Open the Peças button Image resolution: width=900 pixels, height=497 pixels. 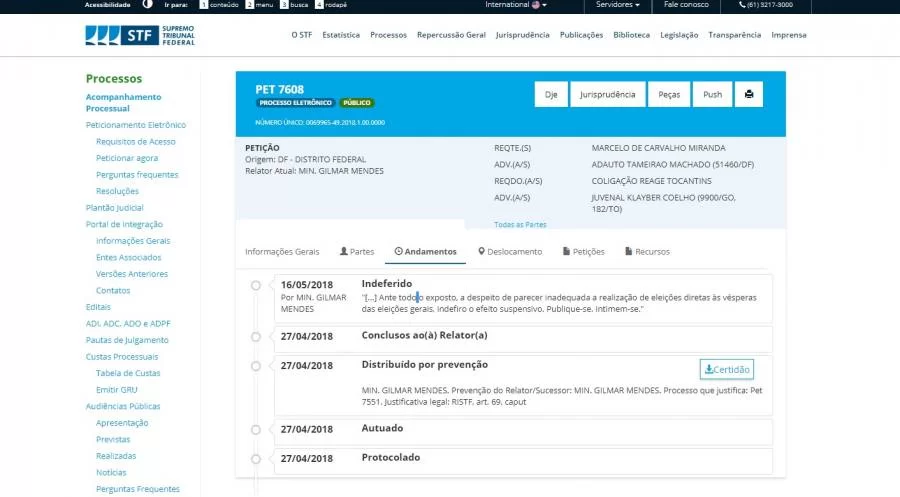click(669, 94)
